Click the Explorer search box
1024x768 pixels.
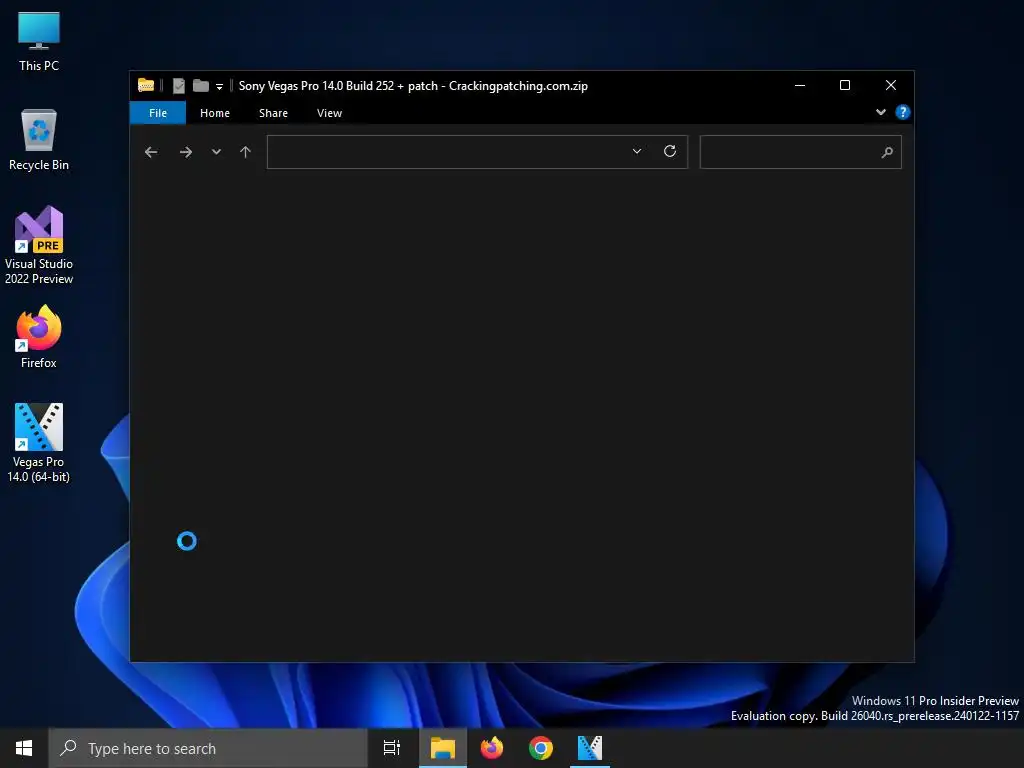coord(800,152)
